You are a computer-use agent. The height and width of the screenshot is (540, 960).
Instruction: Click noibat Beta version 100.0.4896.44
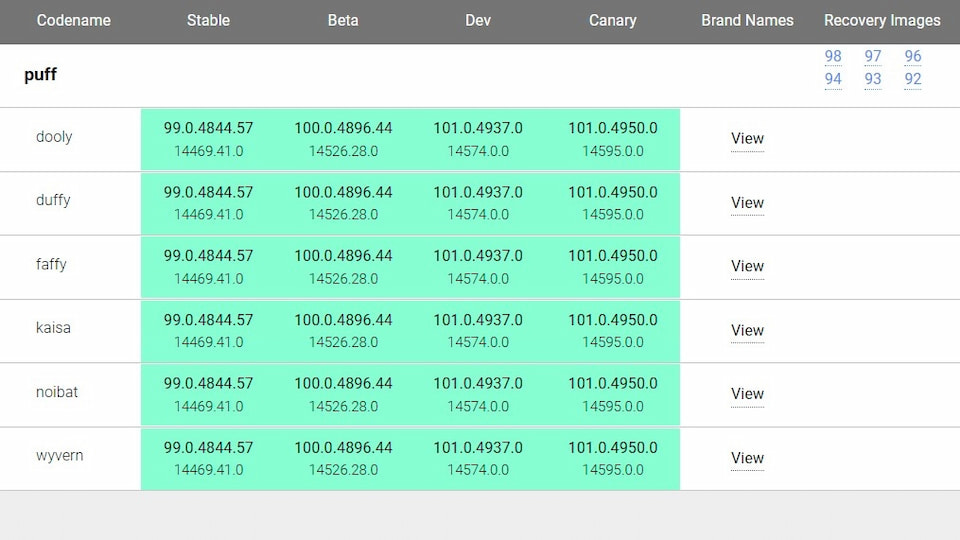343,383
